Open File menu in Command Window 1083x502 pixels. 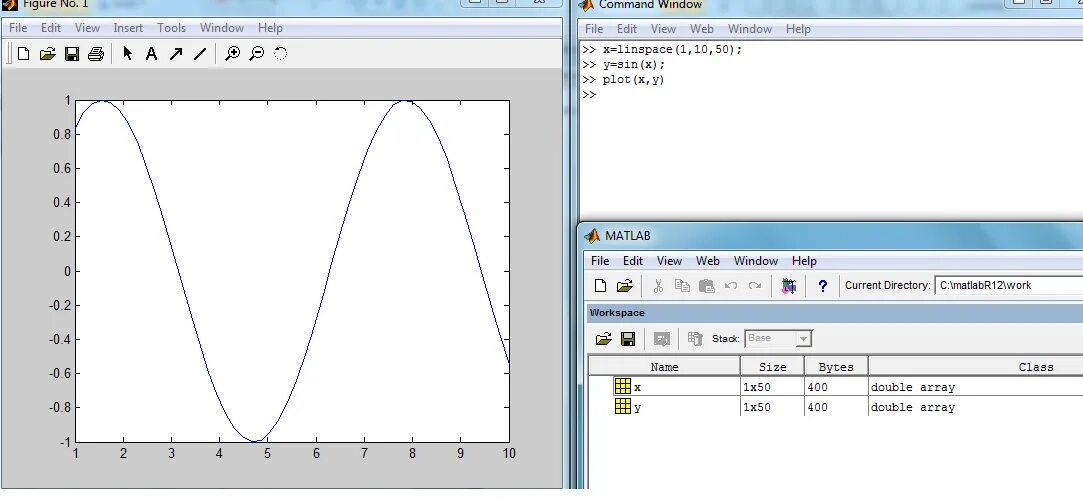tap(594, 28)
